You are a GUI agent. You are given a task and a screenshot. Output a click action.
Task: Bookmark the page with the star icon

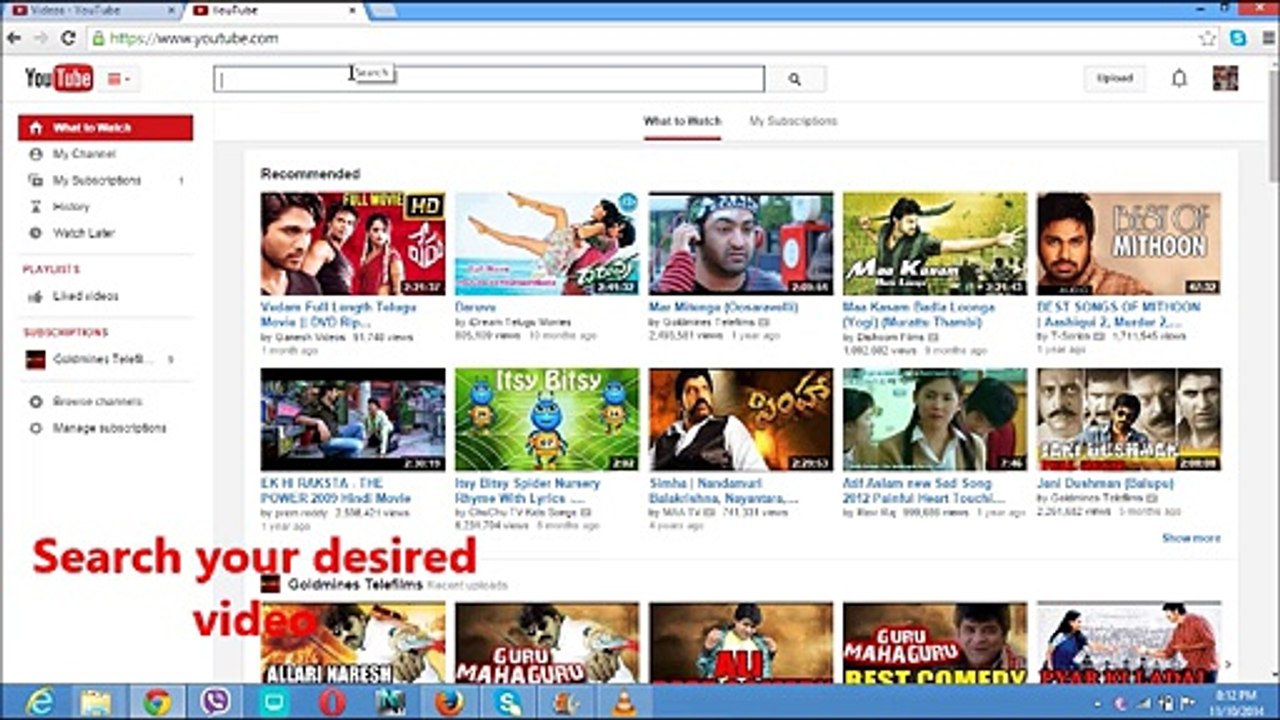coord(1208,38)
